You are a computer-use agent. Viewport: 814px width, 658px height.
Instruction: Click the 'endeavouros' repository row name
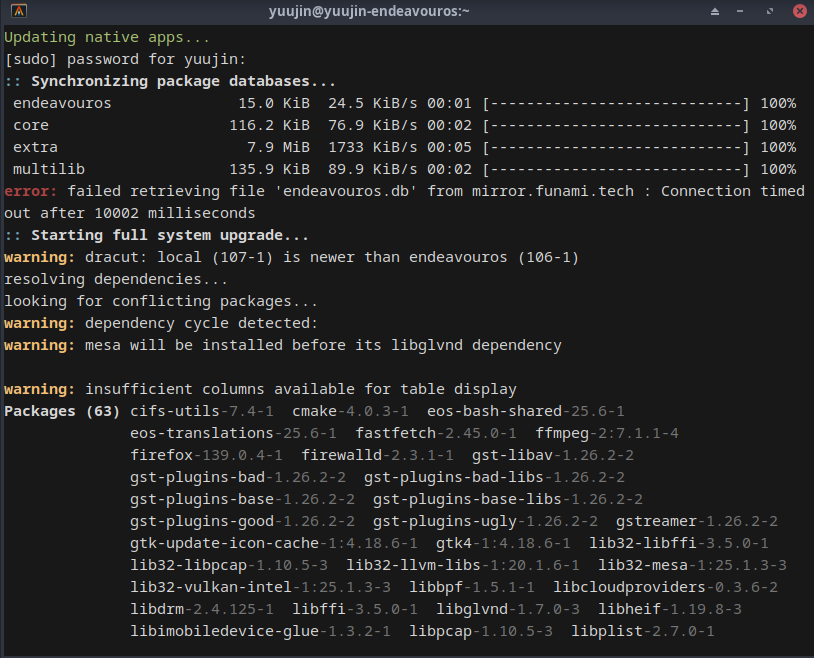(x=62, y=103)
